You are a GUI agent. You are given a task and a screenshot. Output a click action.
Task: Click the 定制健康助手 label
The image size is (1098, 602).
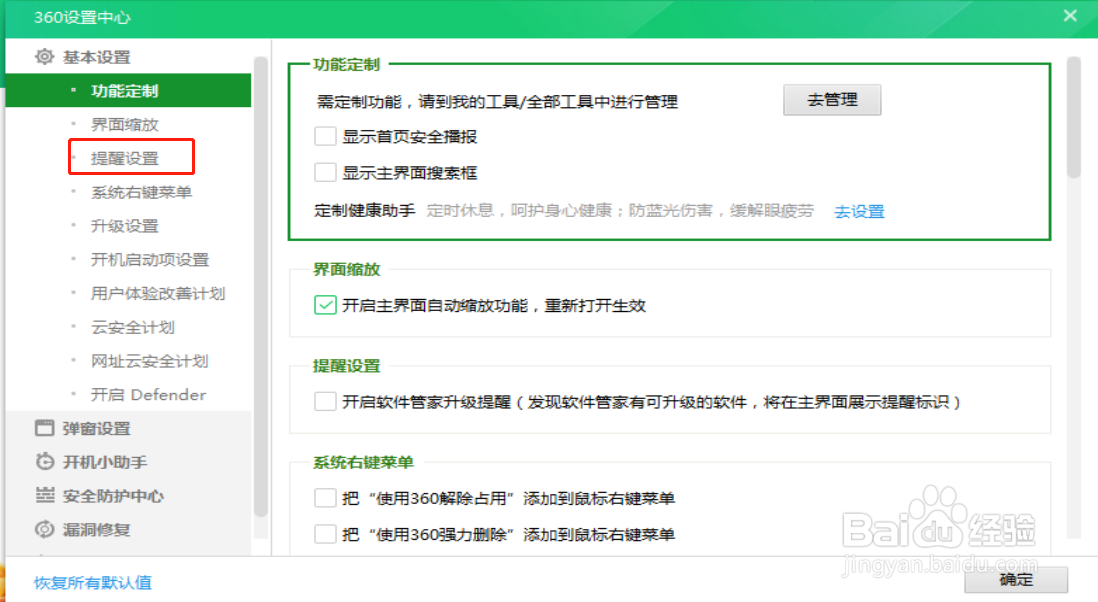coord(365,210)
